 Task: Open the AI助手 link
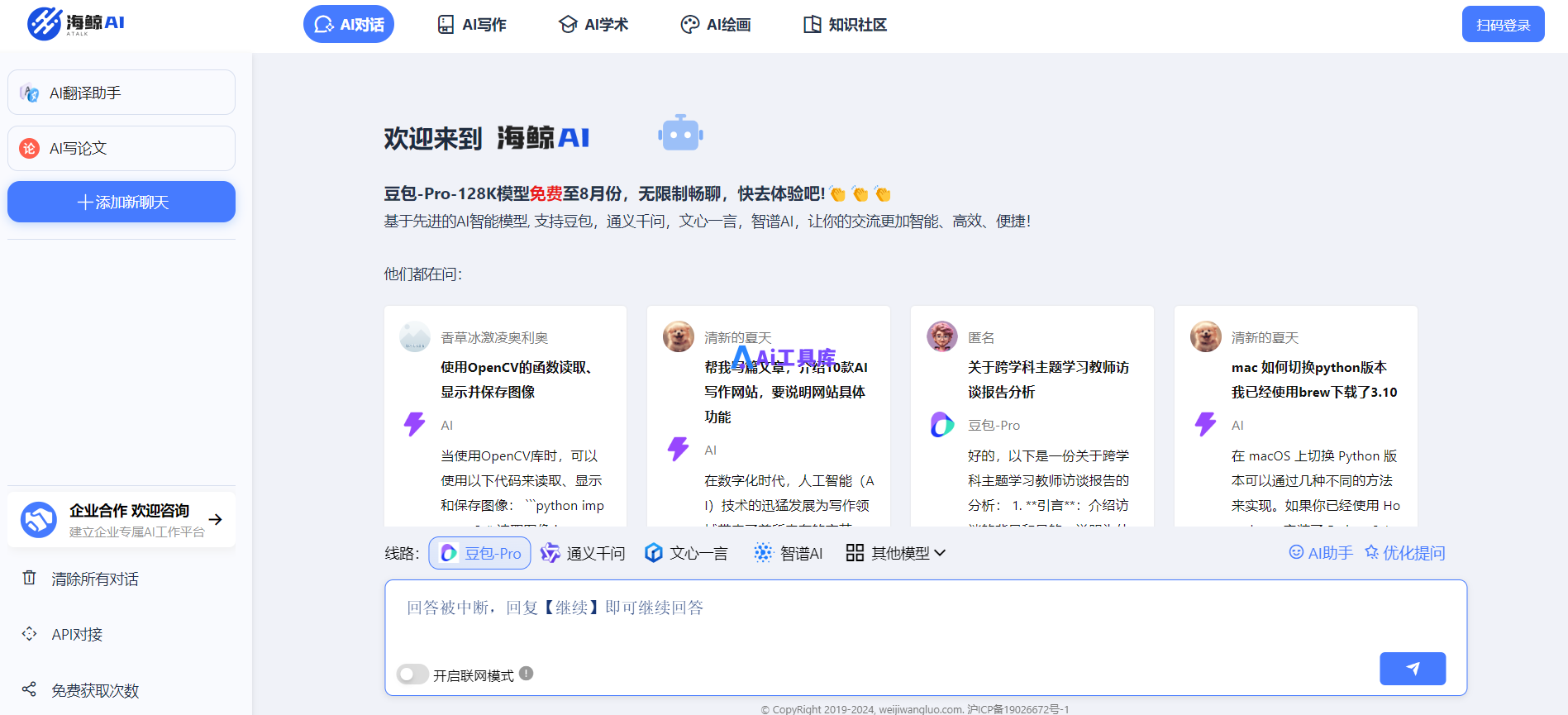coord(1321,553)
